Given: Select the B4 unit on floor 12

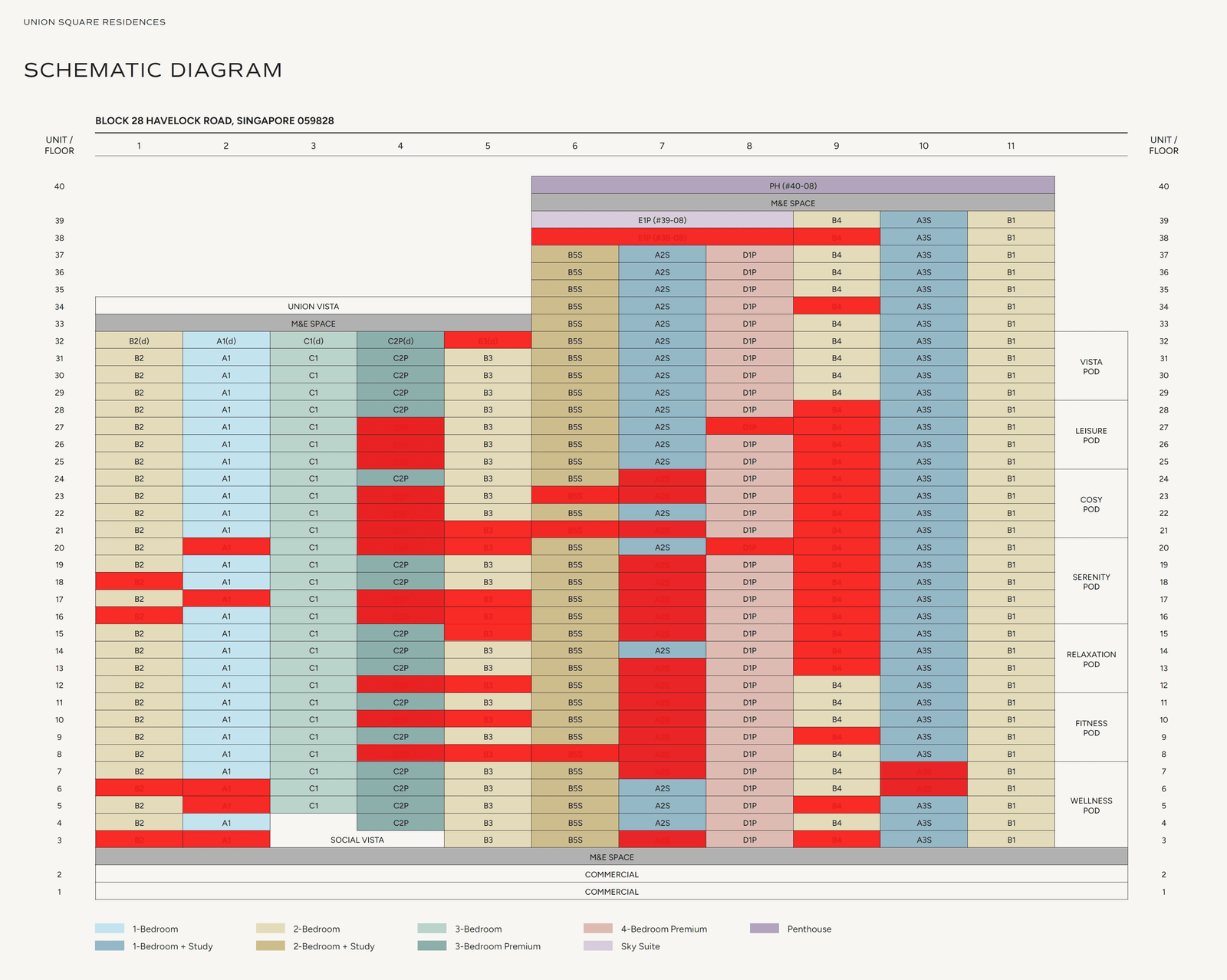Looking at the screenshot, I should [x=837, y=685].
